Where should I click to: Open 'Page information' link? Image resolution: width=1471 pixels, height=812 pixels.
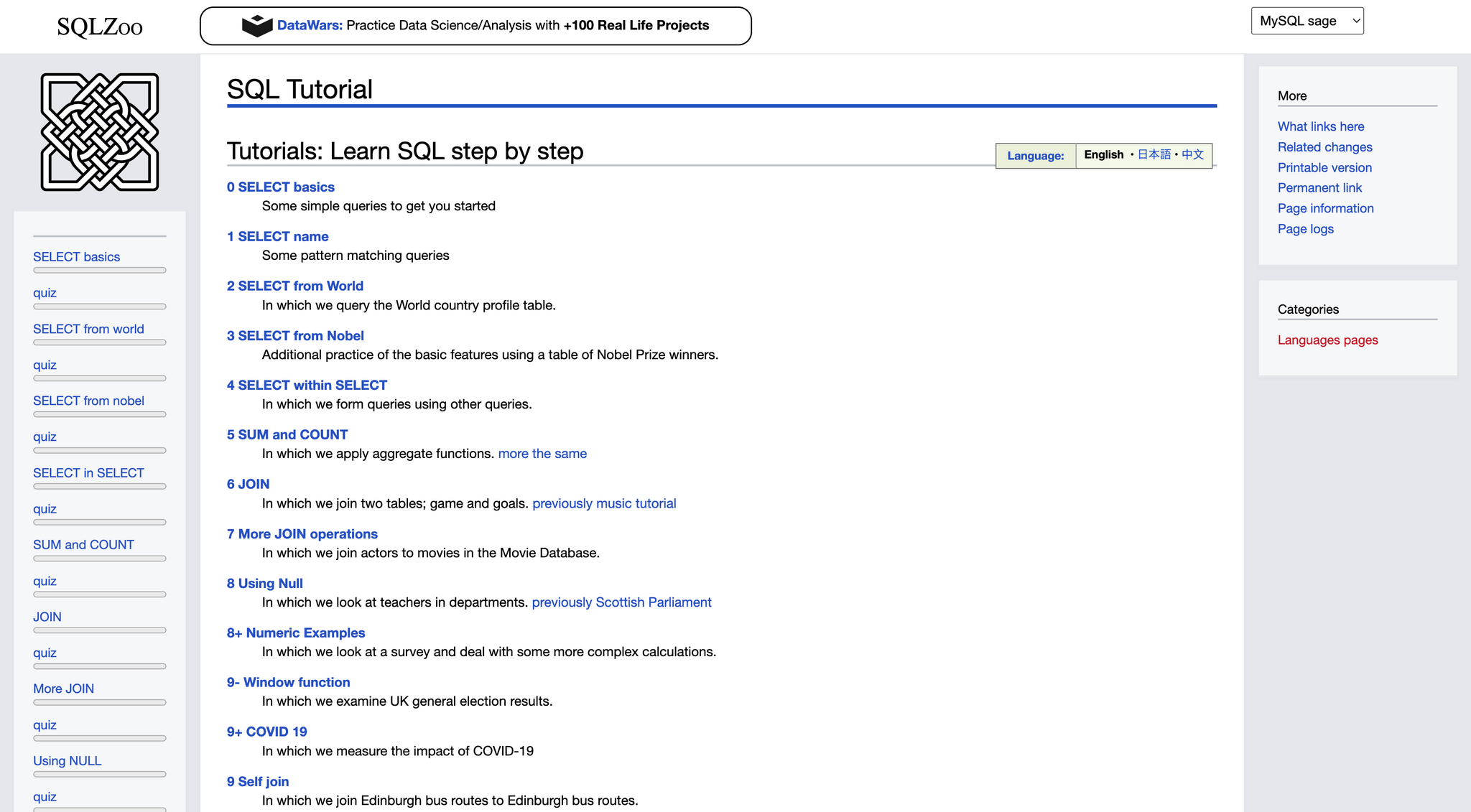tap(1325, 208)
